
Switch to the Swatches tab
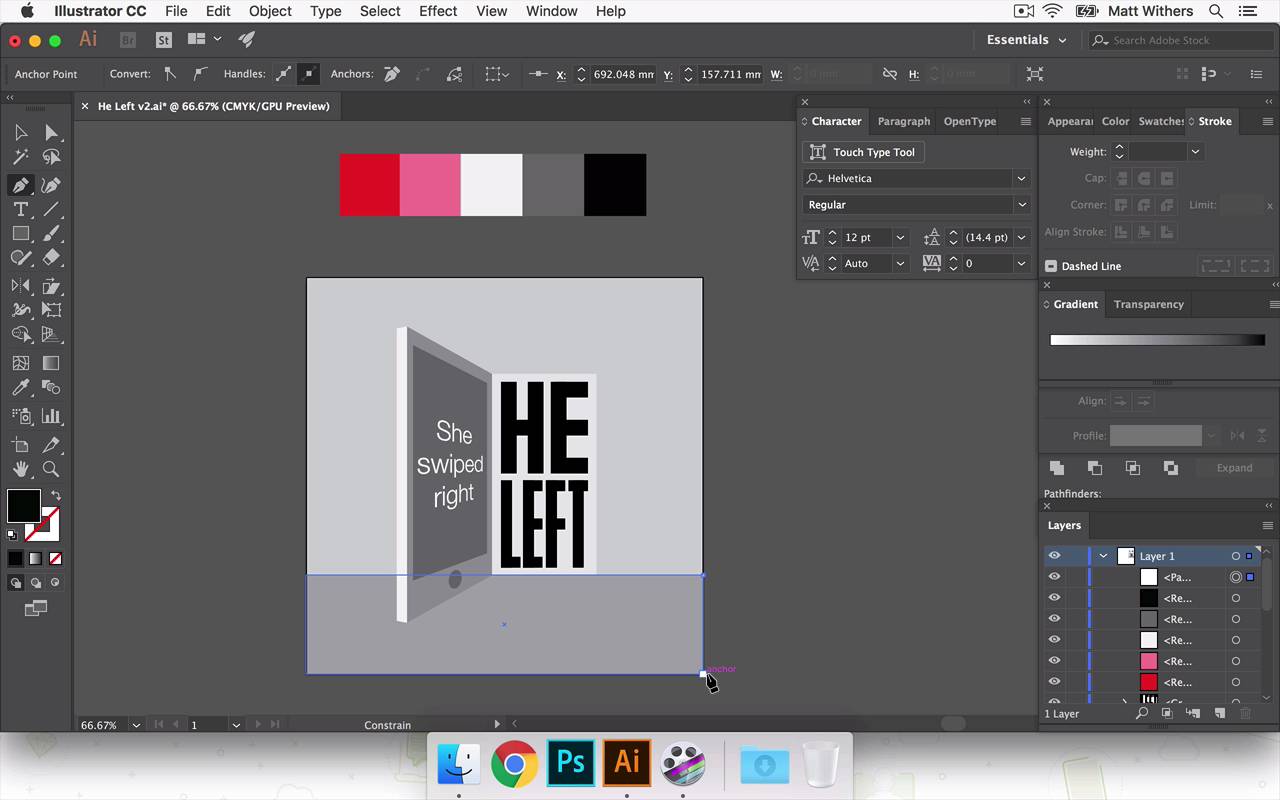coord(1161,121)
